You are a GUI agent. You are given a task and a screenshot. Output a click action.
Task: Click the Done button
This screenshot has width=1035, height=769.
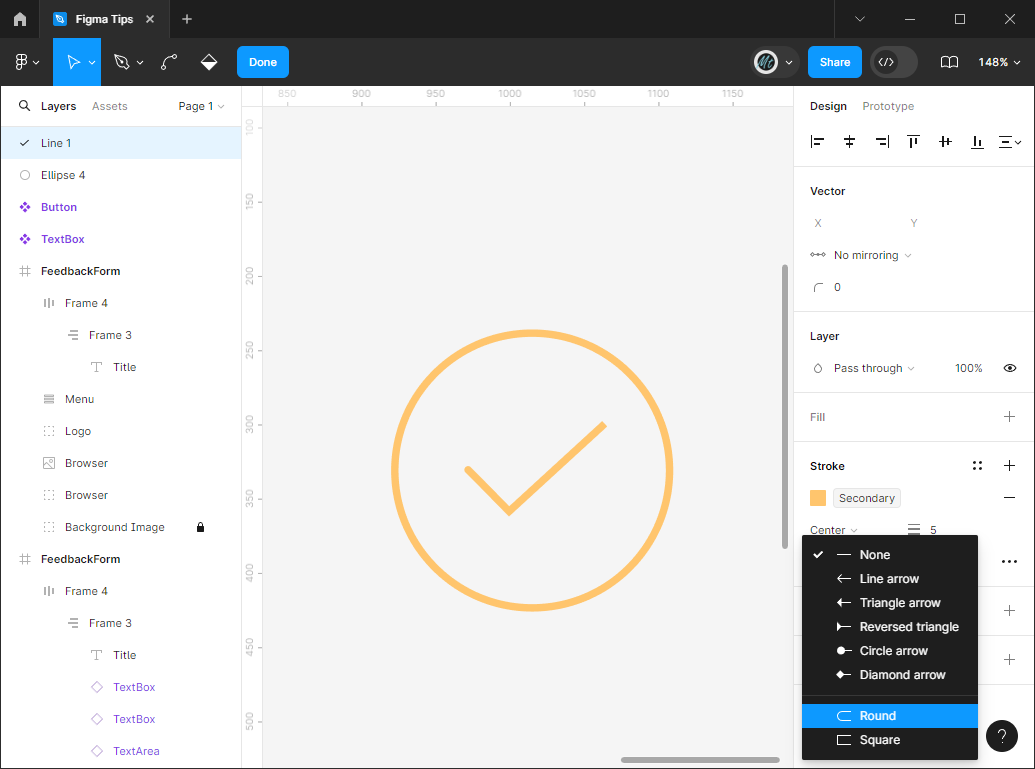pyautogui.click(x=263, y=62)
